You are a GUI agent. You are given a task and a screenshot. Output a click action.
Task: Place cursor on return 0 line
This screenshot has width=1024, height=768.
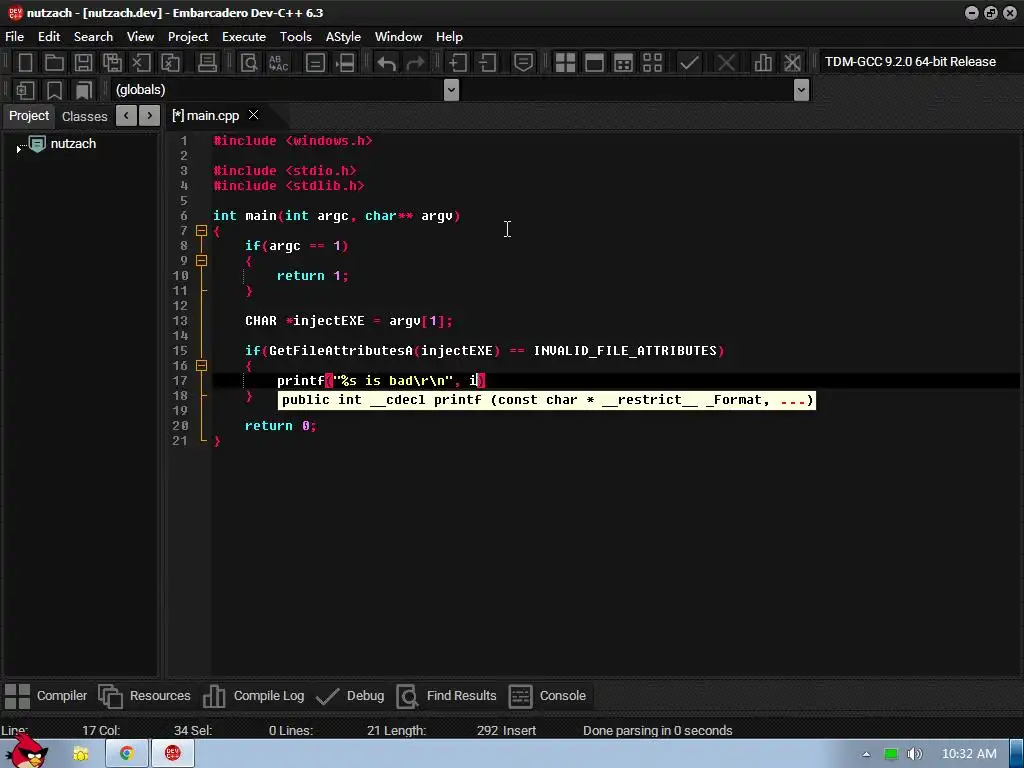click(280, 426)
